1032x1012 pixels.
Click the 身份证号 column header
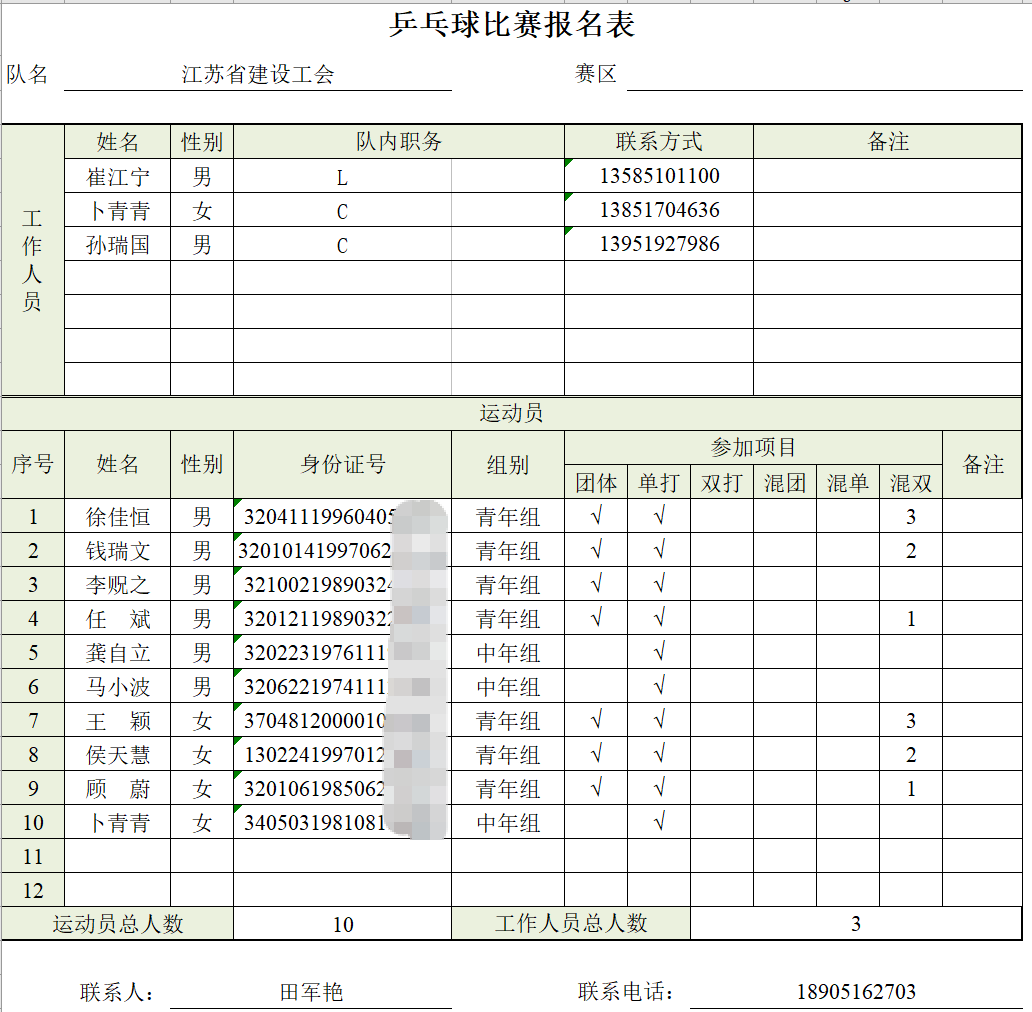tap(342, 465)
